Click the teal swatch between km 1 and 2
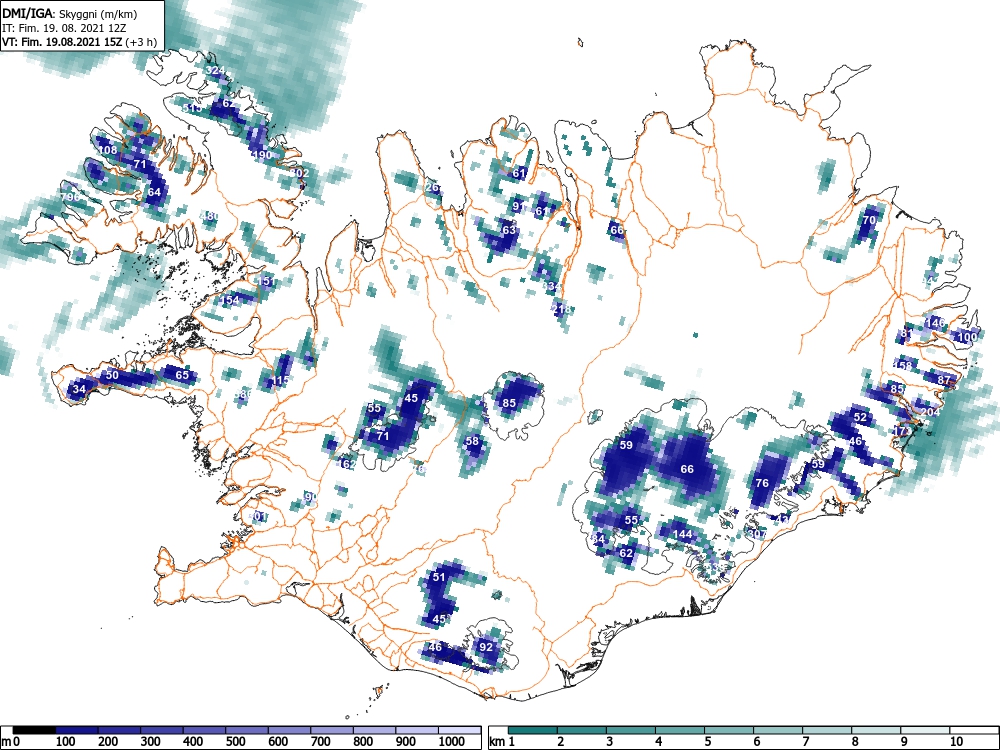 click(x=533, y=730)
